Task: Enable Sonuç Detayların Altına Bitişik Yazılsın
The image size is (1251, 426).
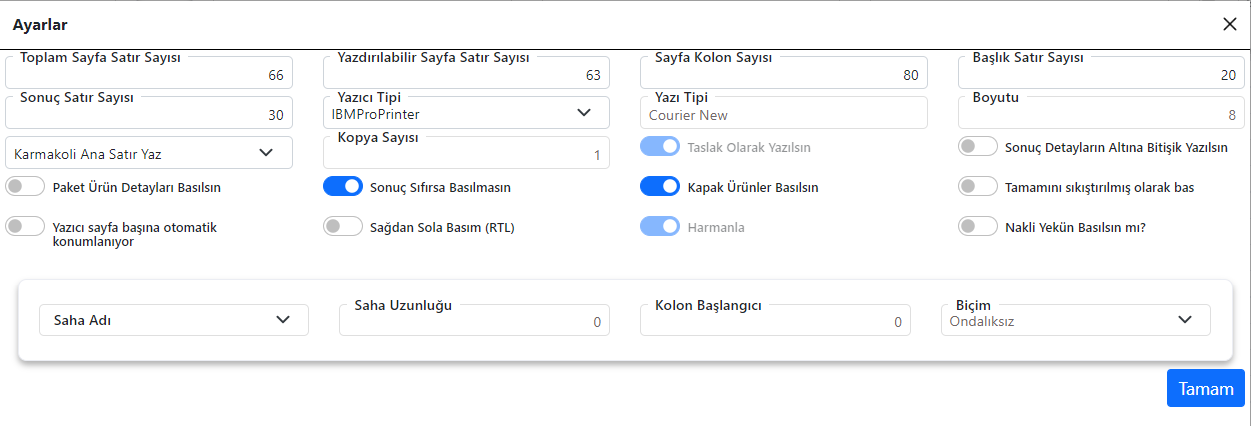Action: 978,147
